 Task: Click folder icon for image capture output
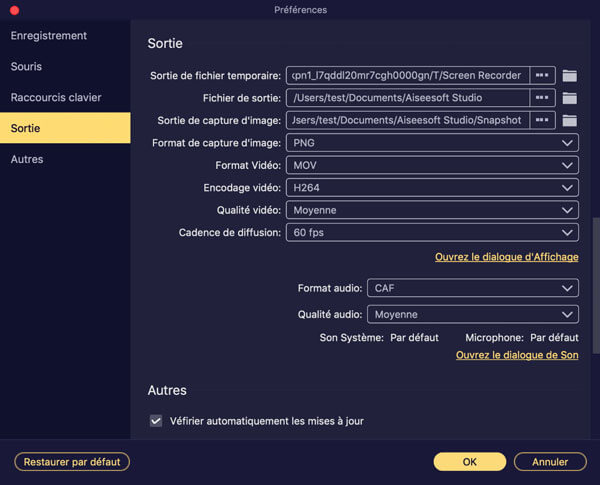(570, 121)
